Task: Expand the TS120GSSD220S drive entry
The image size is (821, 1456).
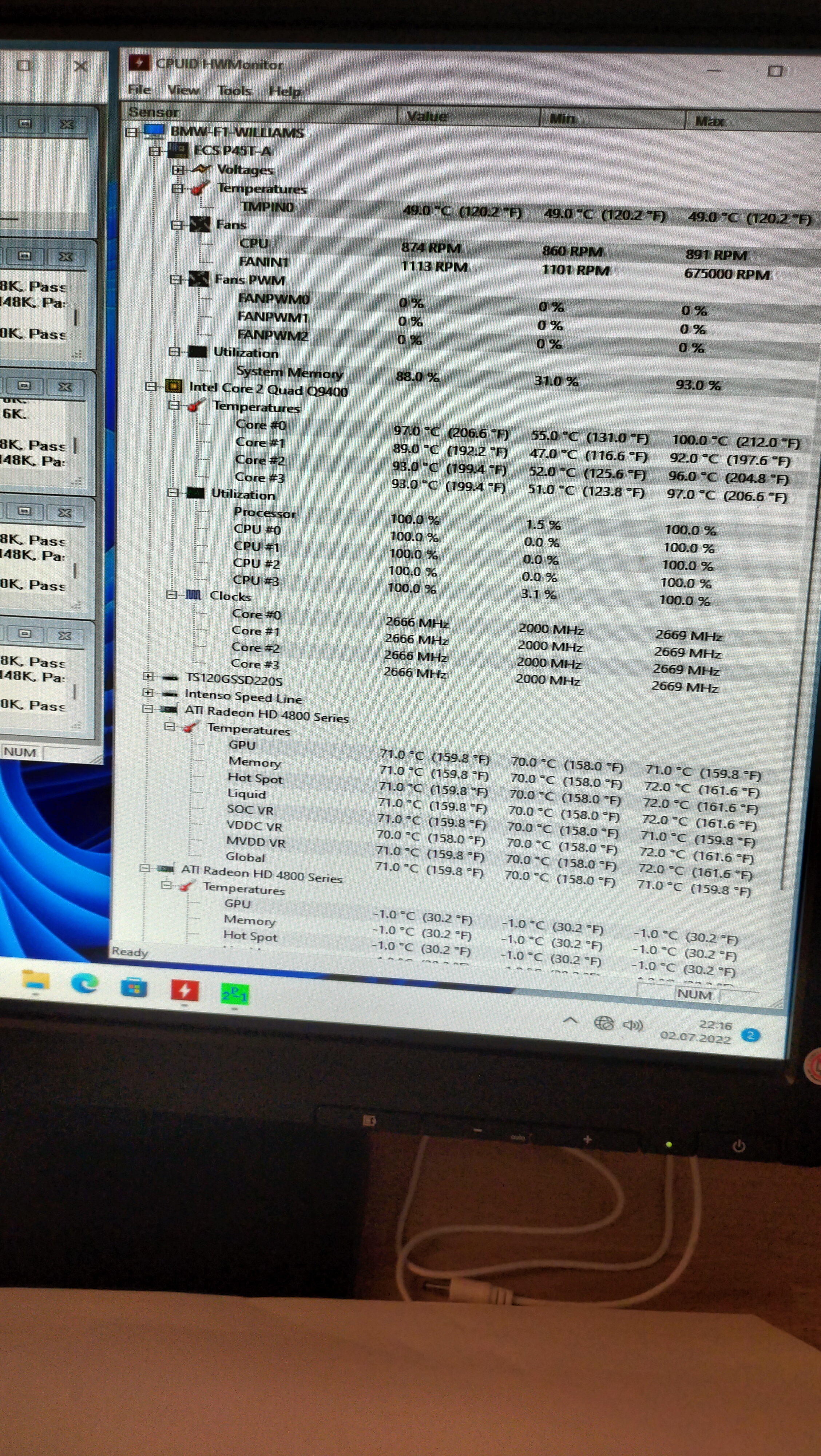Action: (148, 677)
